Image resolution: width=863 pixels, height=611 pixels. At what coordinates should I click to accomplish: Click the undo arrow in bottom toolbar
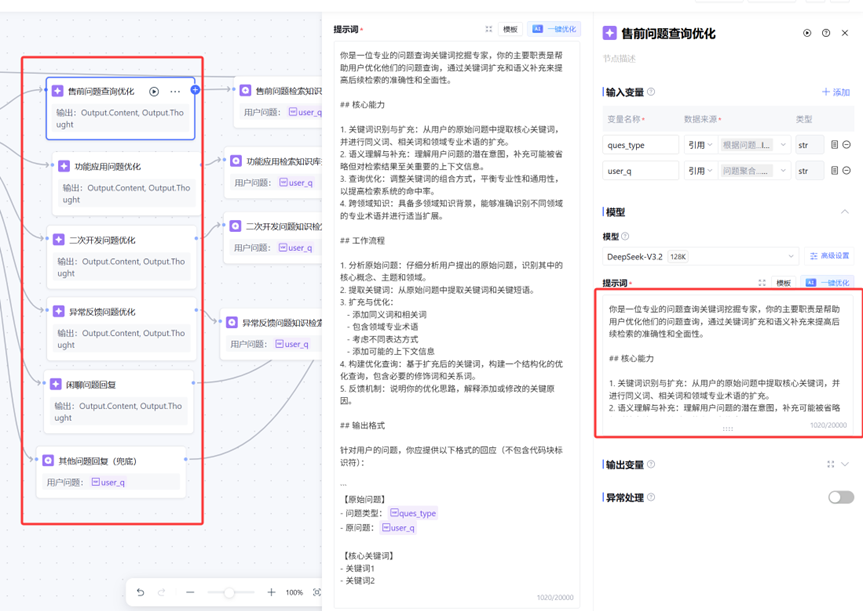coord(140,592)
